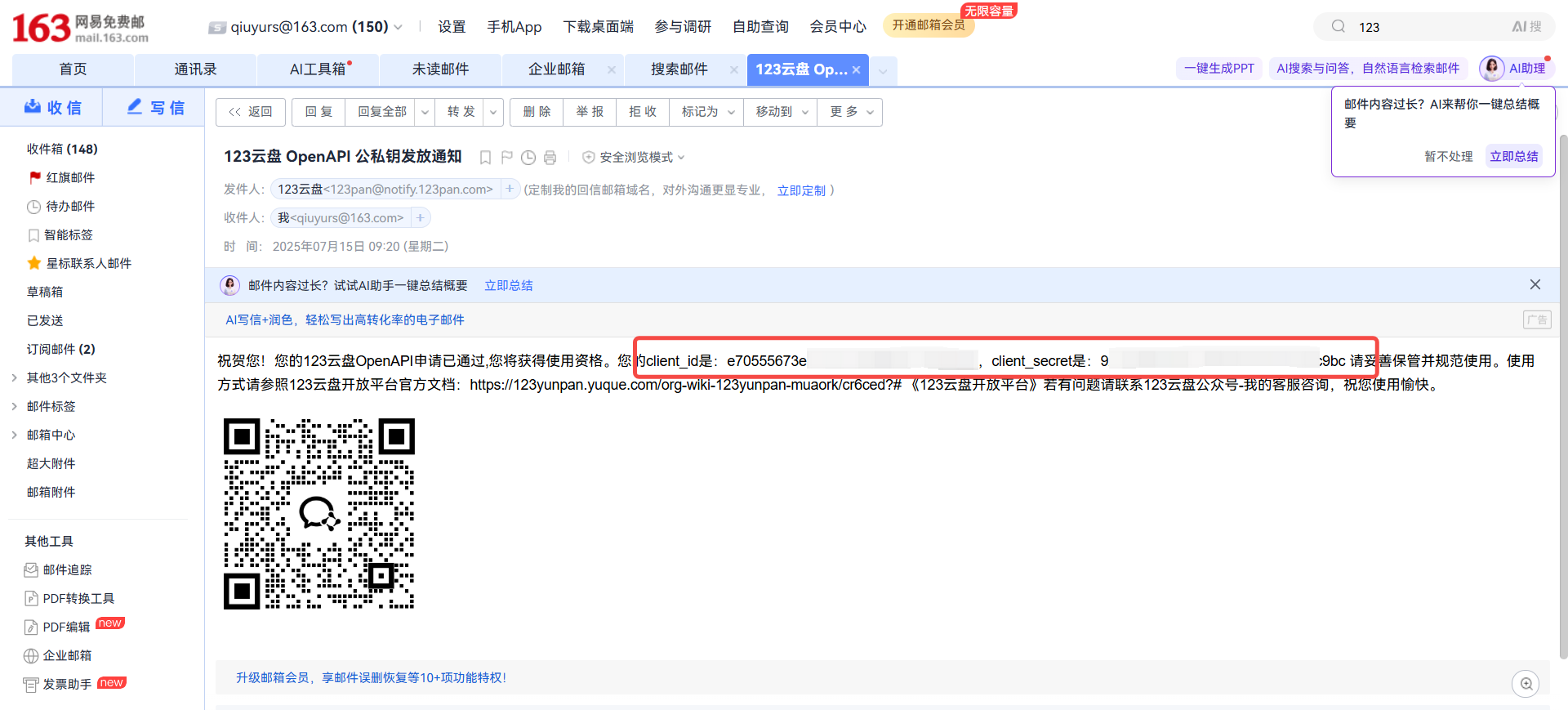Image resolution: width=1568 pixels, height=710 pixels.
Task: Click the search magnifier icon in the search box
Action: point(1339,26)
